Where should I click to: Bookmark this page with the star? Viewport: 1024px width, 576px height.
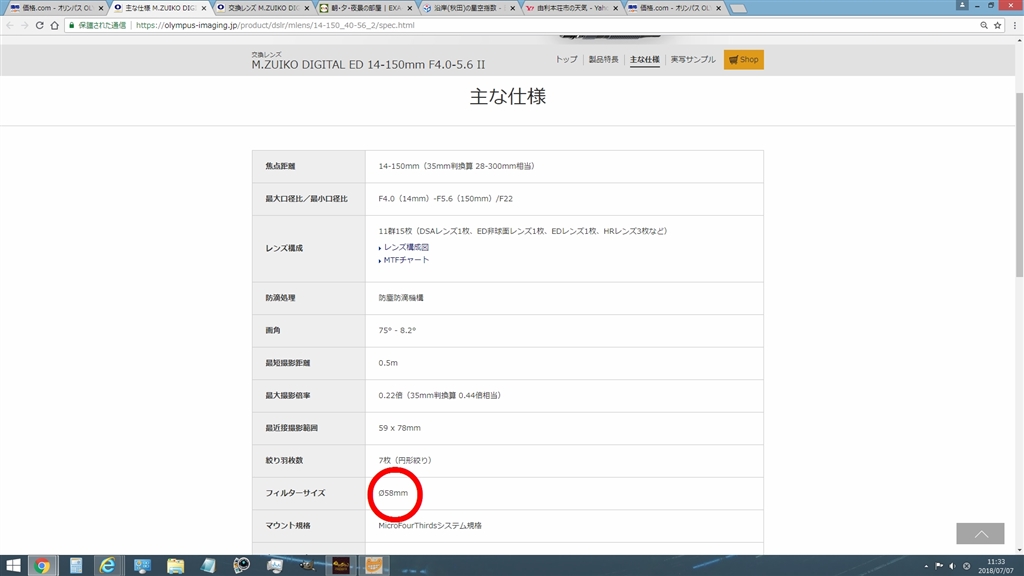[x=997, y=25]
